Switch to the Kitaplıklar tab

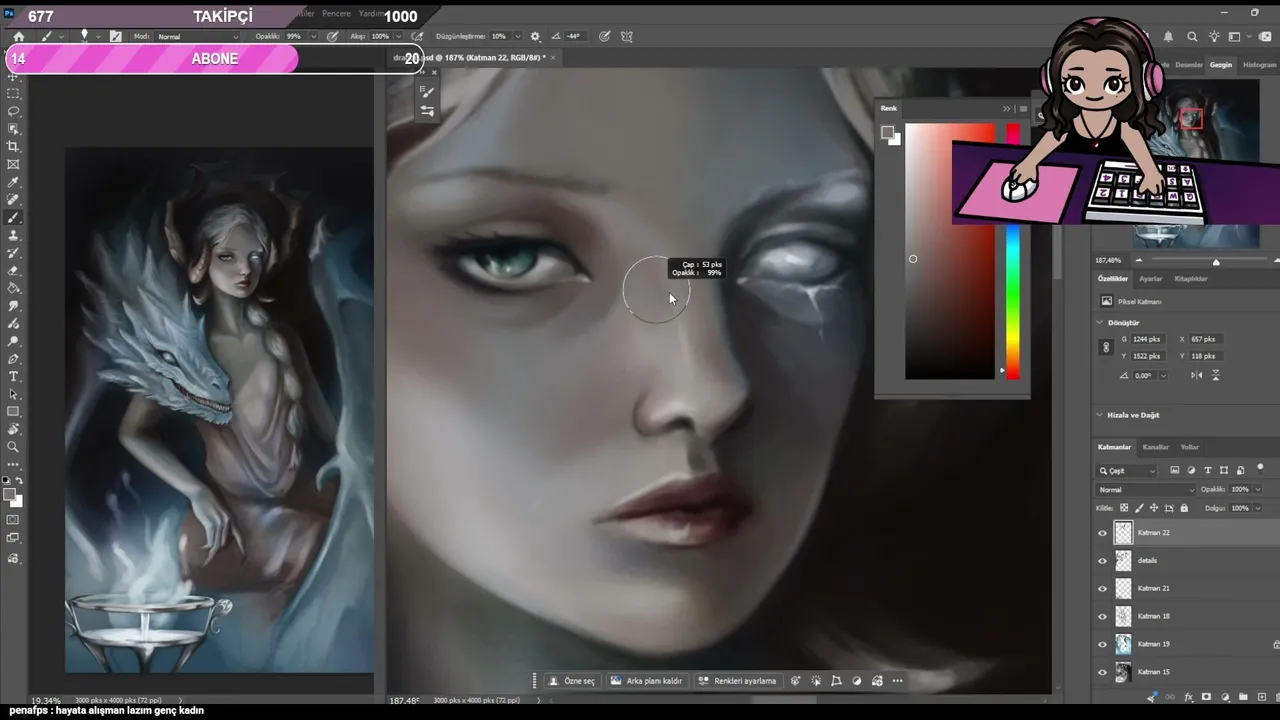point(1191,279)
